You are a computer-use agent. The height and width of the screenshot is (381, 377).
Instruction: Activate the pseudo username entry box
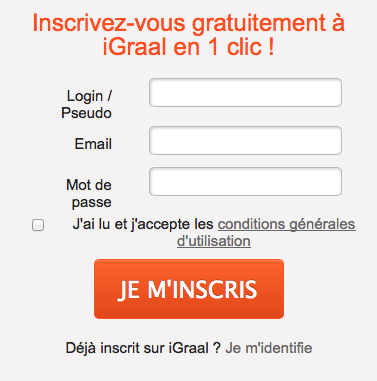(245, 93)
